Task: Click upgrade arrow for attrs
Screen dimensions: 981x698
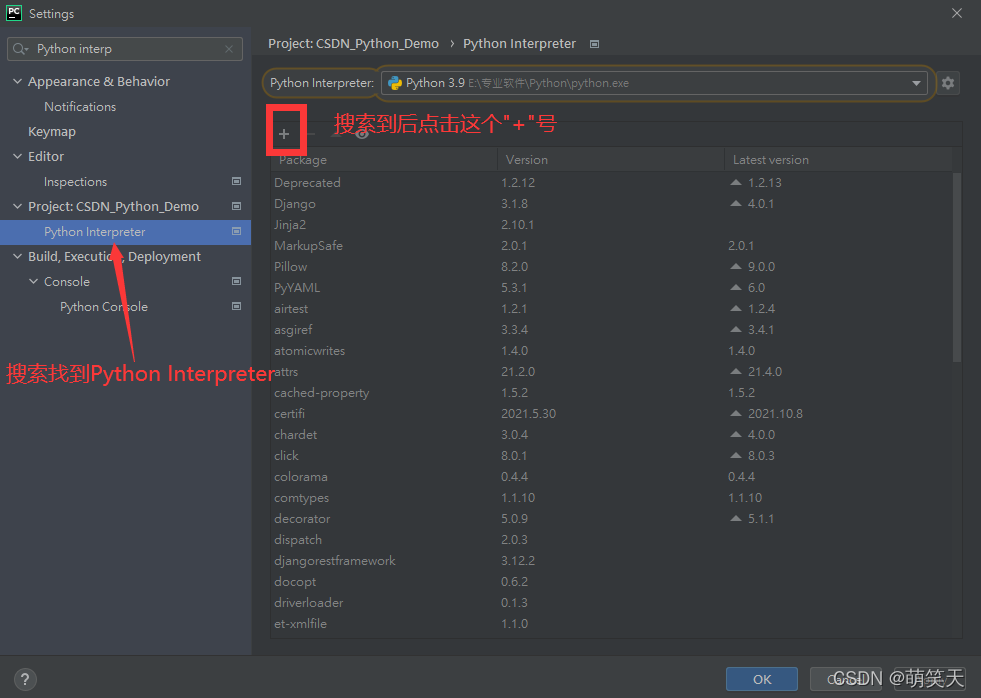Action: (736, 372)
